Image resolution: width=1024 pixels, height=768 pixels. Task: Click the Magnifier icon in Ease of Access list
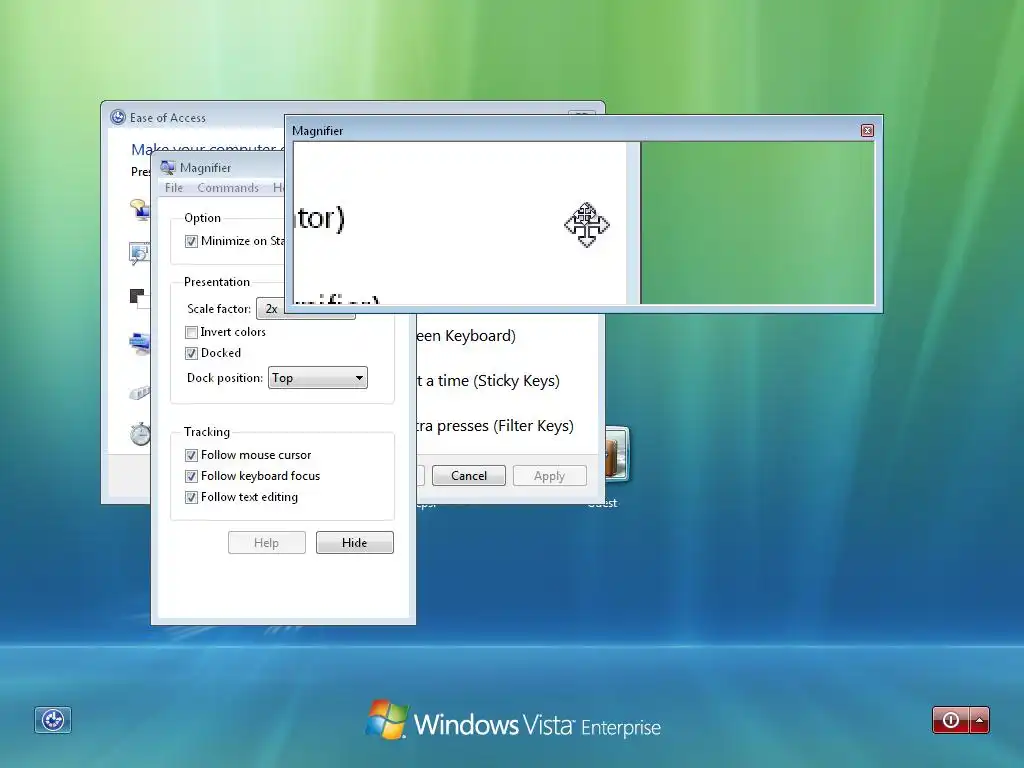(140, 253)
